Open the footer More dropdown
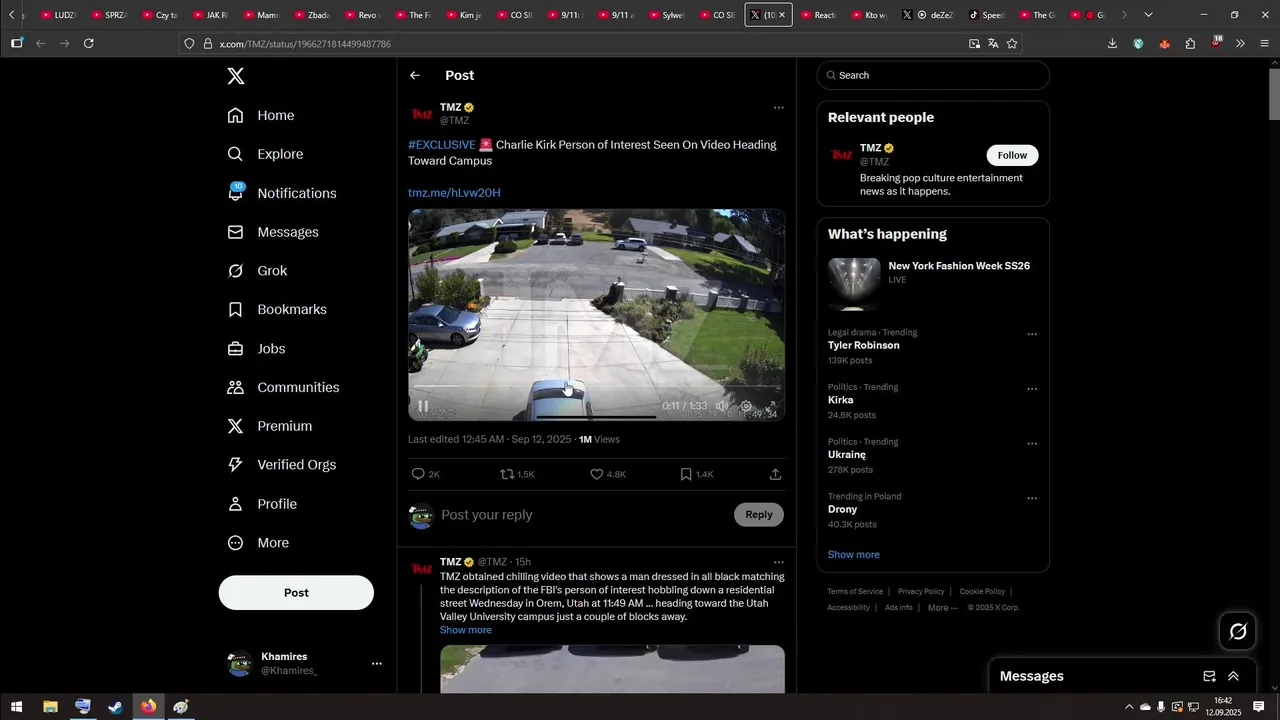 click(942, 608)
